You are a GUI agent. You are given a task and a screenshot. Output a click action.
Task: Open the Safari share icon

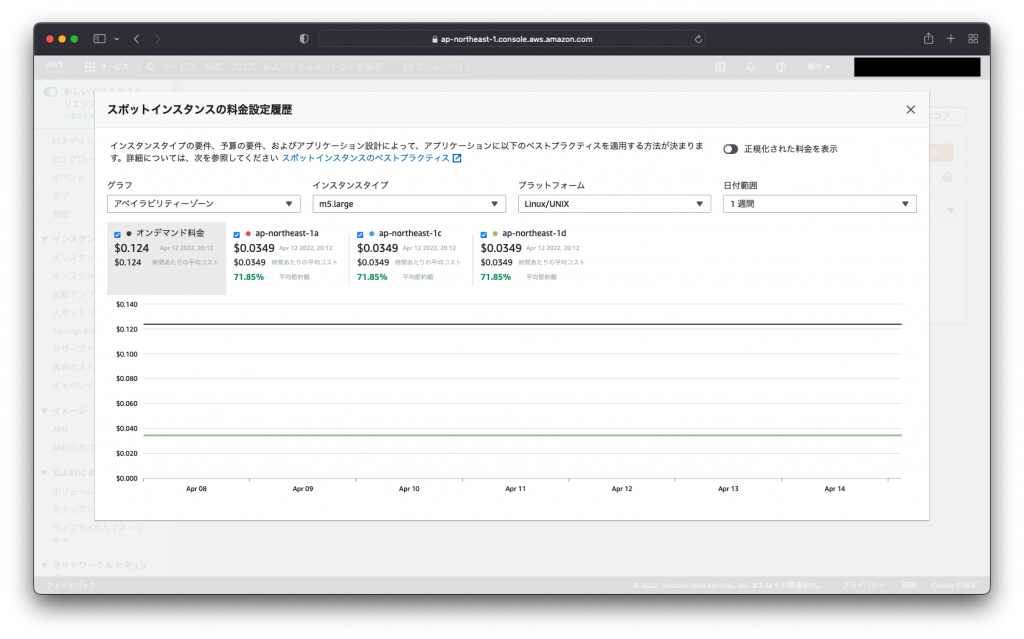click(929, 39)
